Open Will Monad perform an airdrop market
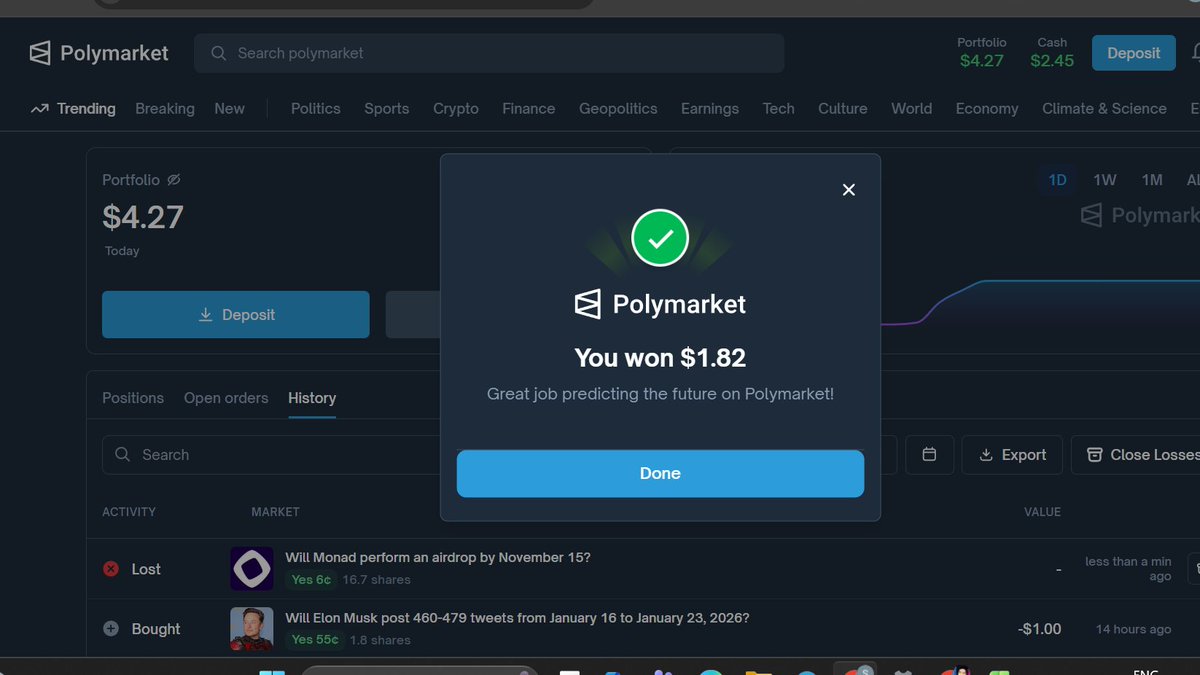This screenshot has height=675, width=1200. [x=438, y=558]
